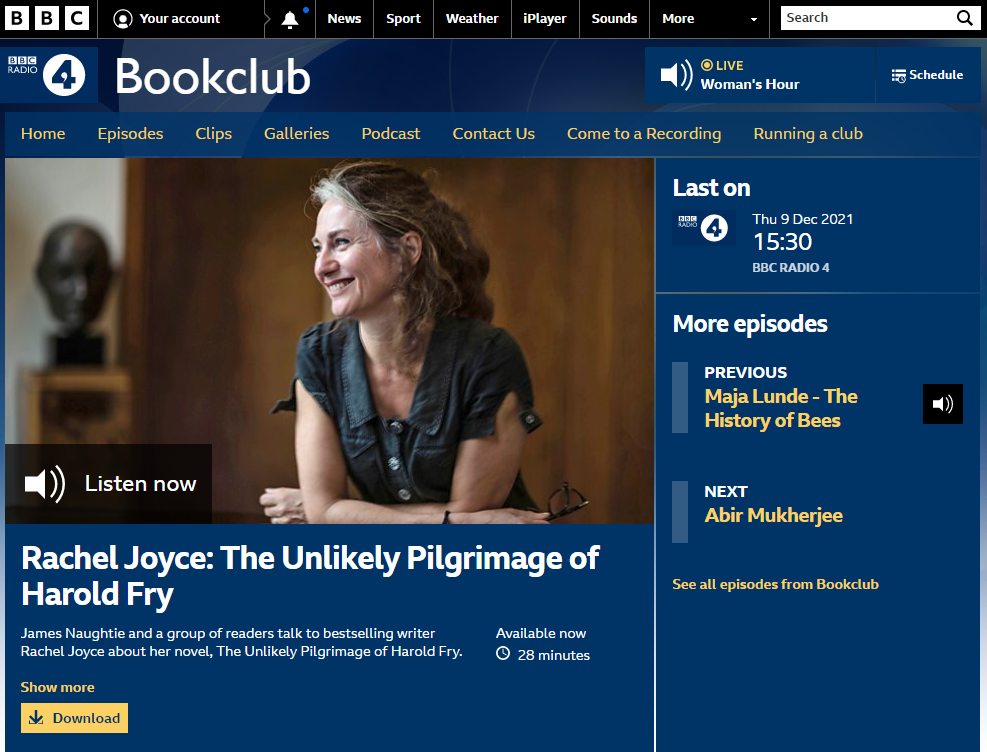This screenshot has width=987, height=752.
Task: Switch to the Podcast tab
Action: (390, 133)
